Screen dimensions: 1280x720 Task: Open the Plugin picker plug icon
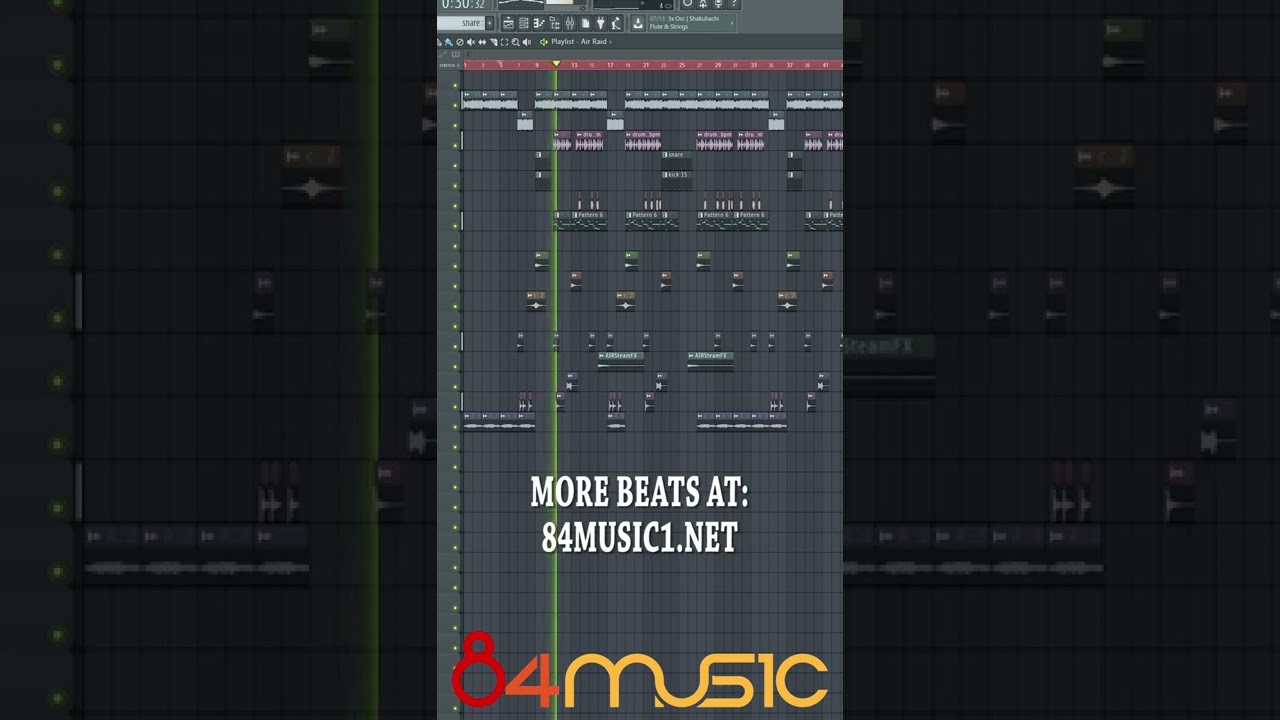pos(600,23)
